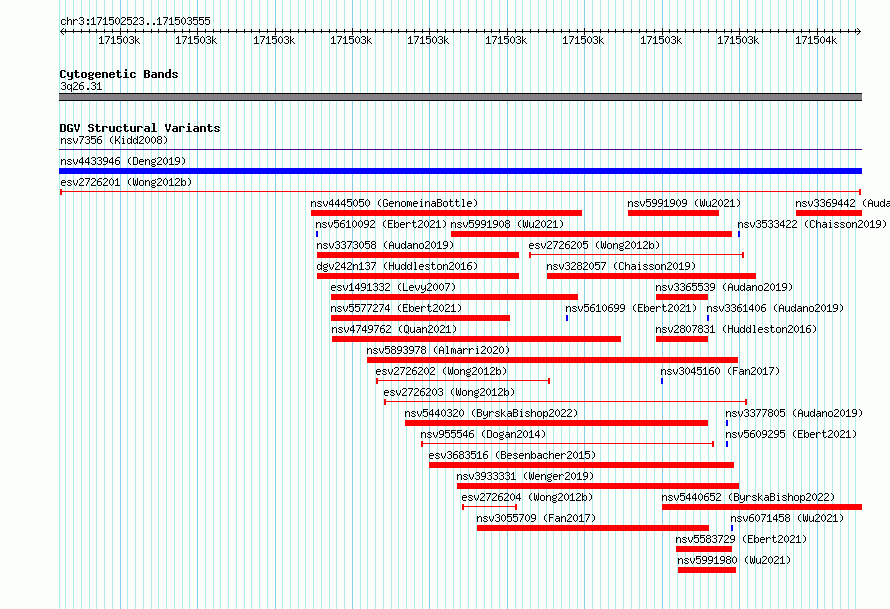Select the red bar under nsv4445050
Screen dimensions: 890x609
446,213
